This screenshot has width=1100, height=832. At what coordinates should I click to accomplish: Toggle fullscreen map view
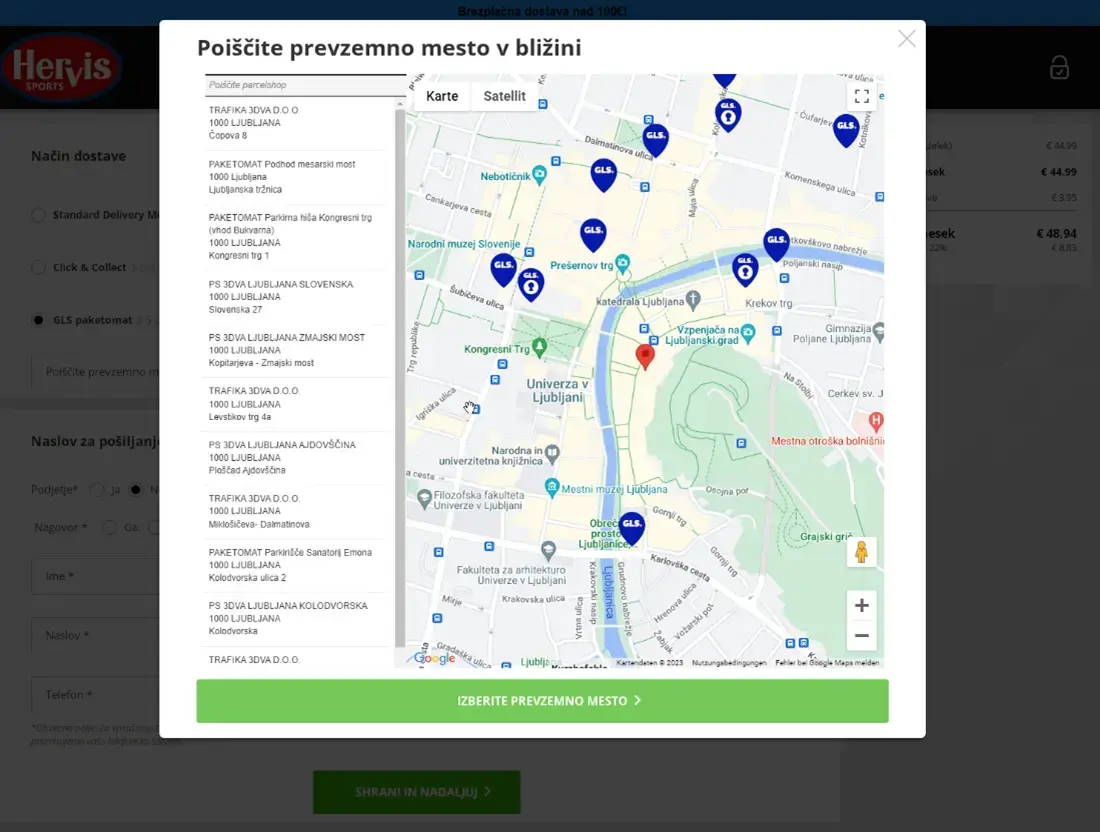coord(861,96)
